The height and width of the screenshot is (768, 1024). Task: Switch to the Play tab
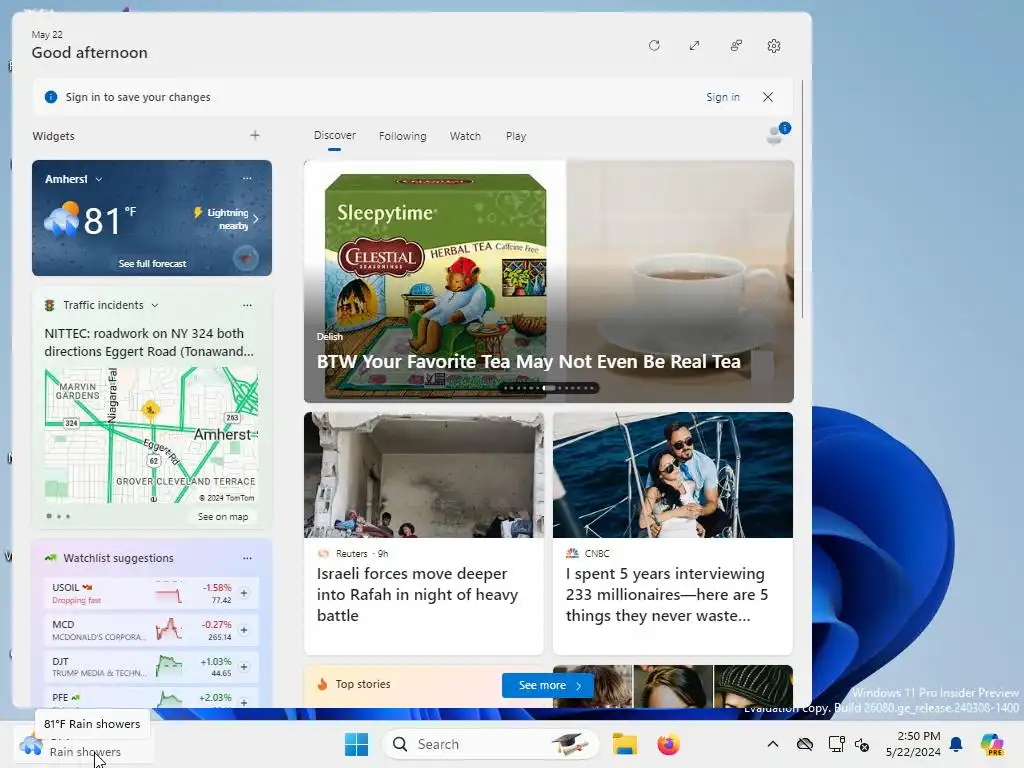tap(515, 136)
